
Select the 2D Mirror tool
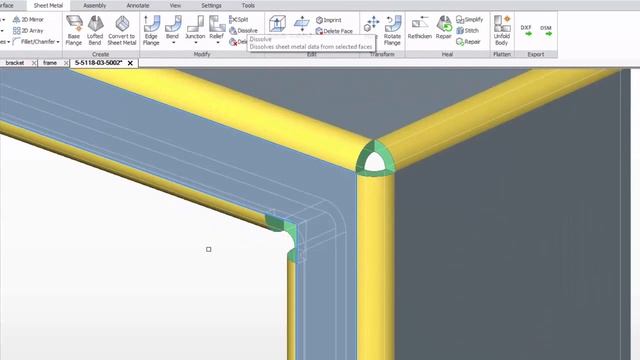[x=28, y=20]
